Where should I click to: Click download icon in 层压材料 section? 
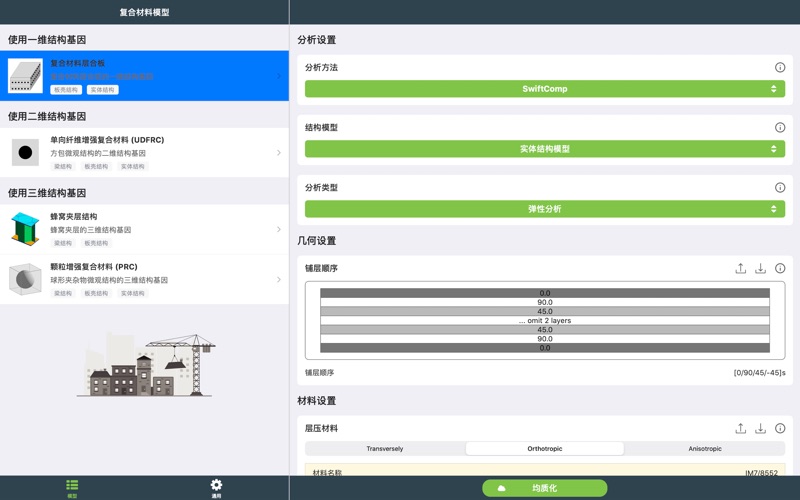click(760, 428)
